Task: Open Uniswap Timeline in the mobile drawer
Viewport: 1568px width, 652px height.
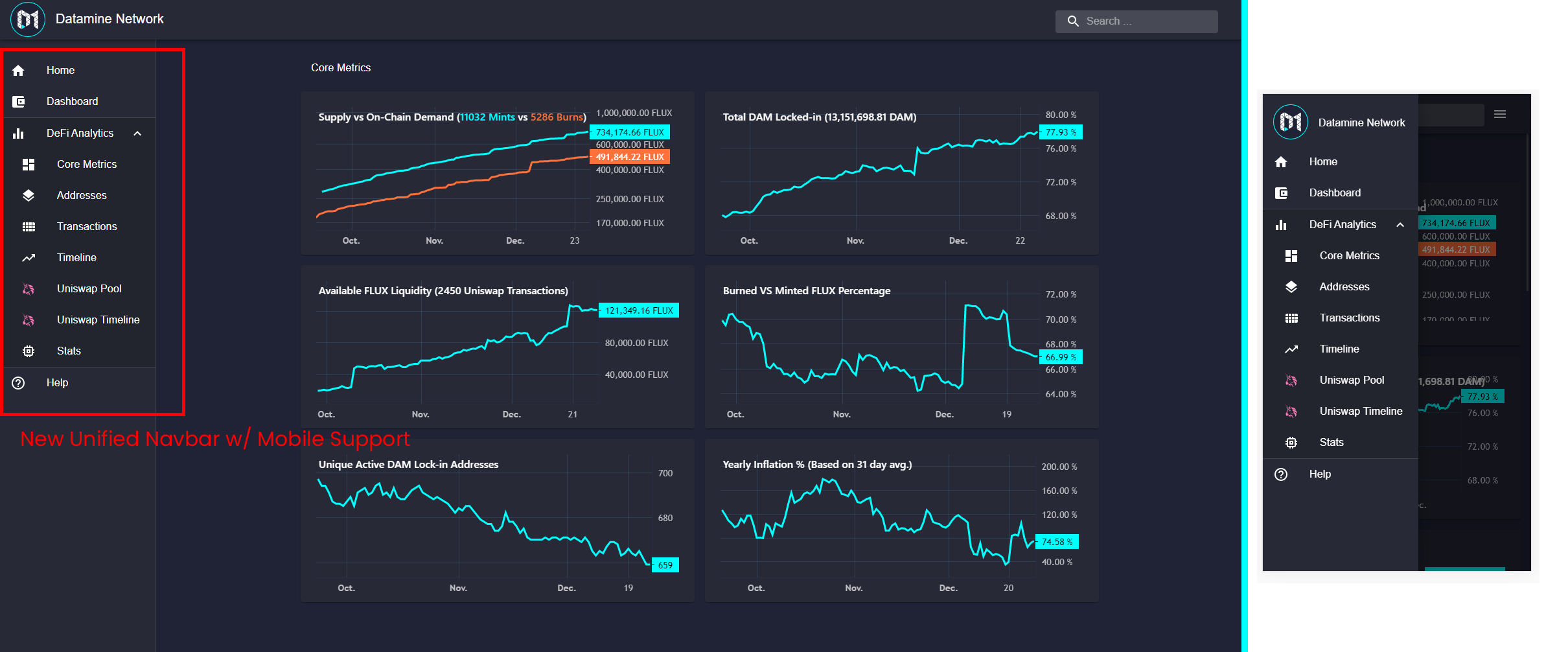Action: point(1340,412)
